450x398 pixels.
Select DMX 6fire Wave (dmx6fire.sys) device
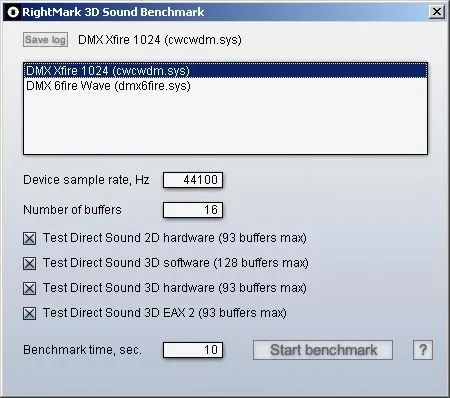(225, 86)
